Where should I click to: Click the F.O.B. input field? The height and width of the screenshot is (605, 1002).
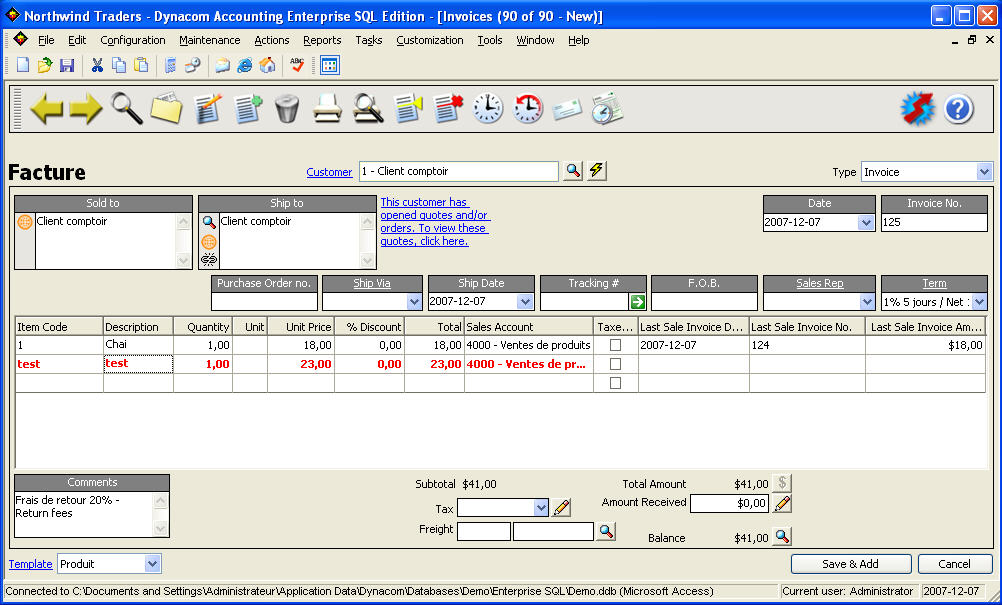pos(704,302)
